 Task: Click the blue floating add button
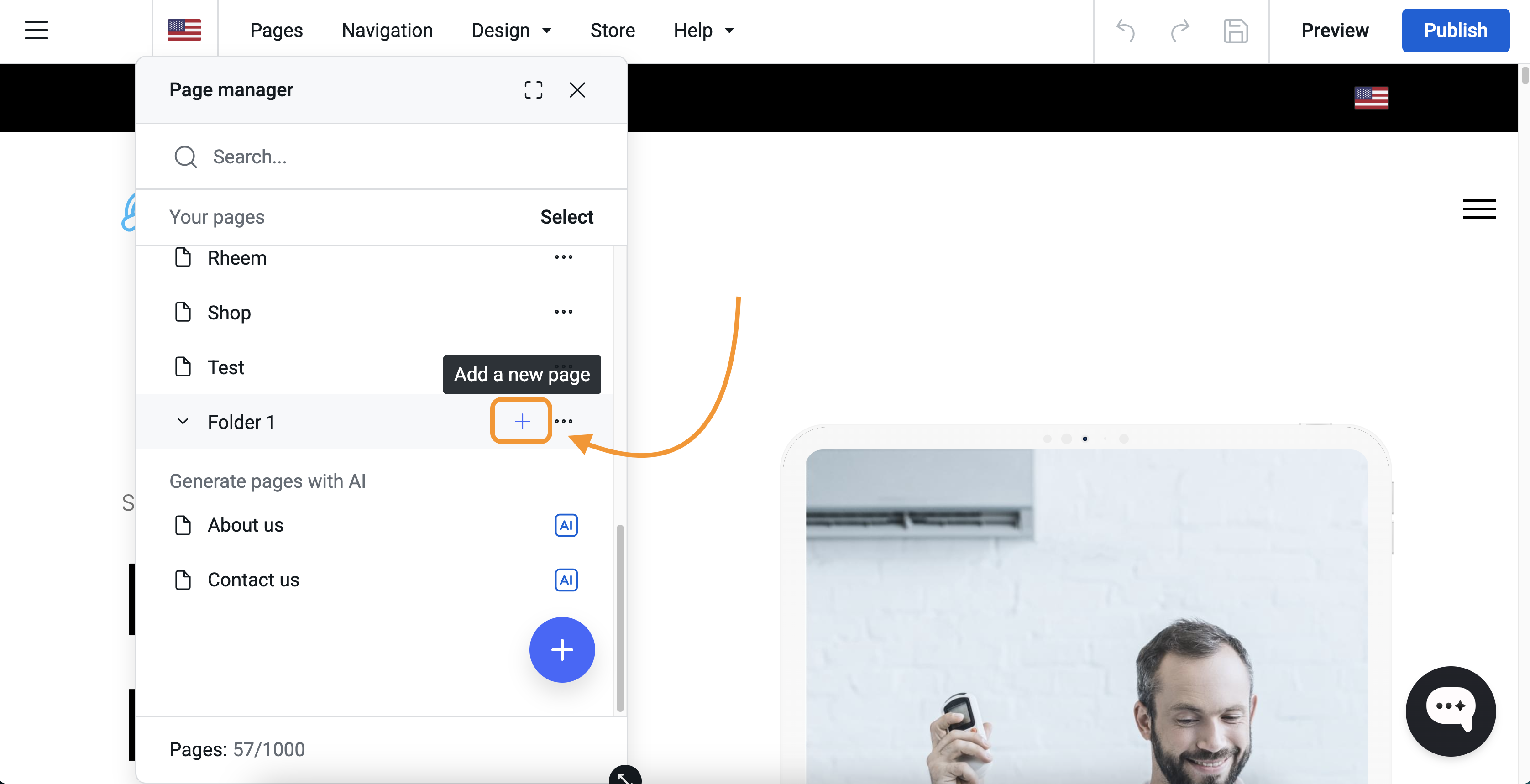point(562,649)
